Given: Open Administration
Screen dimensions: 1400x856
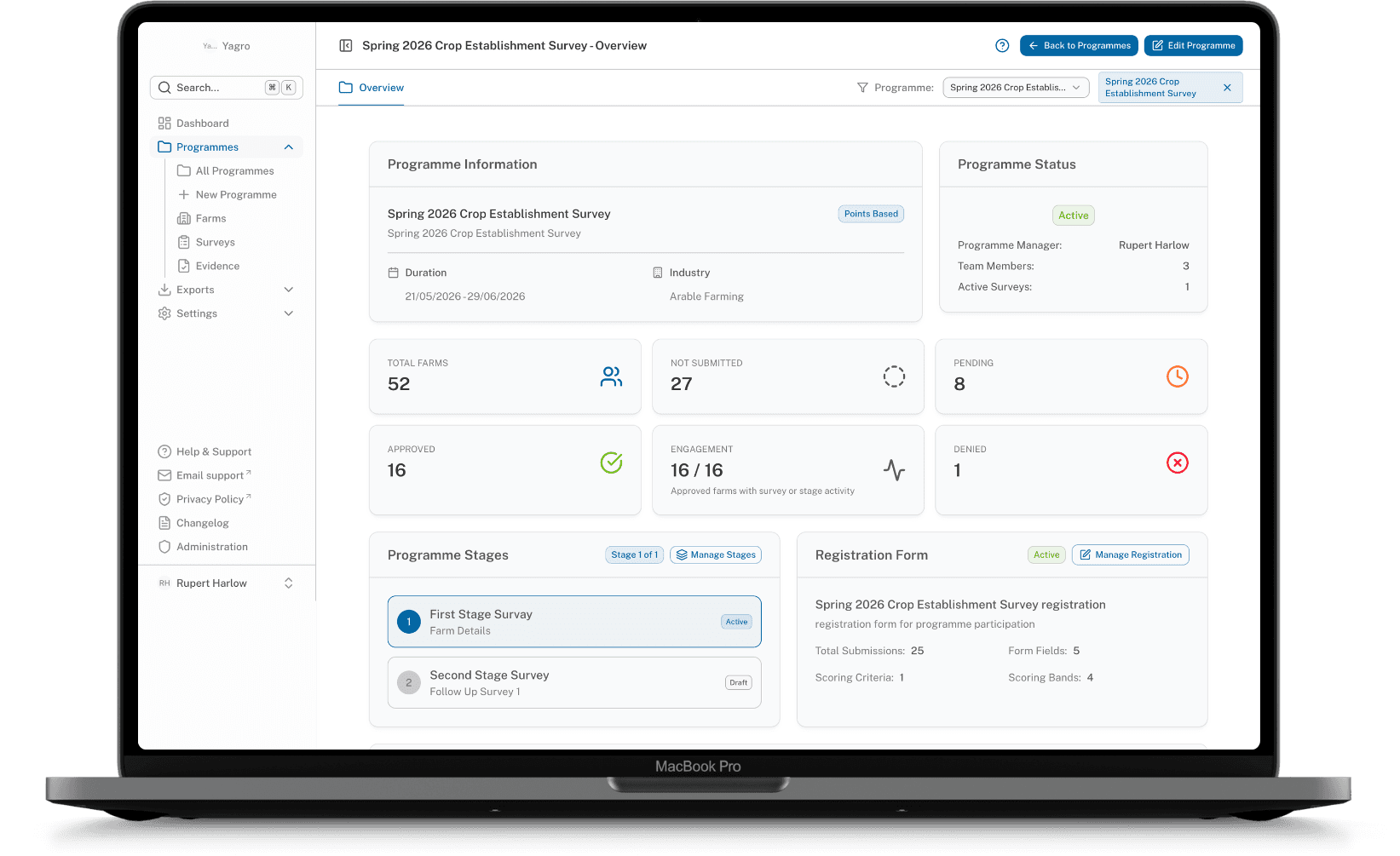Looking at the screenshot, I should pyautogui.click(x=203, y=548).
